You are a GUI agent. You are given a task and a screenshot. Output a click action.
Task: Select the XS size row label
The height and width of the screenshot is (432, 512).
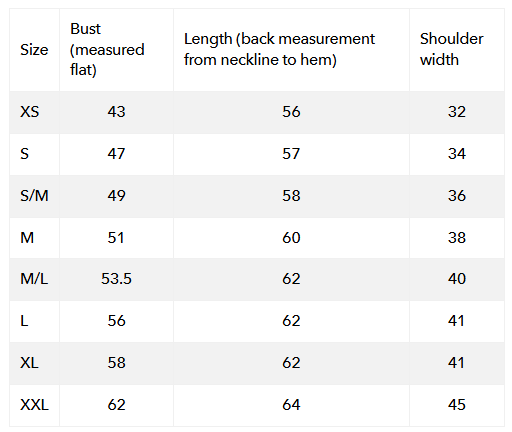(29, 112)
